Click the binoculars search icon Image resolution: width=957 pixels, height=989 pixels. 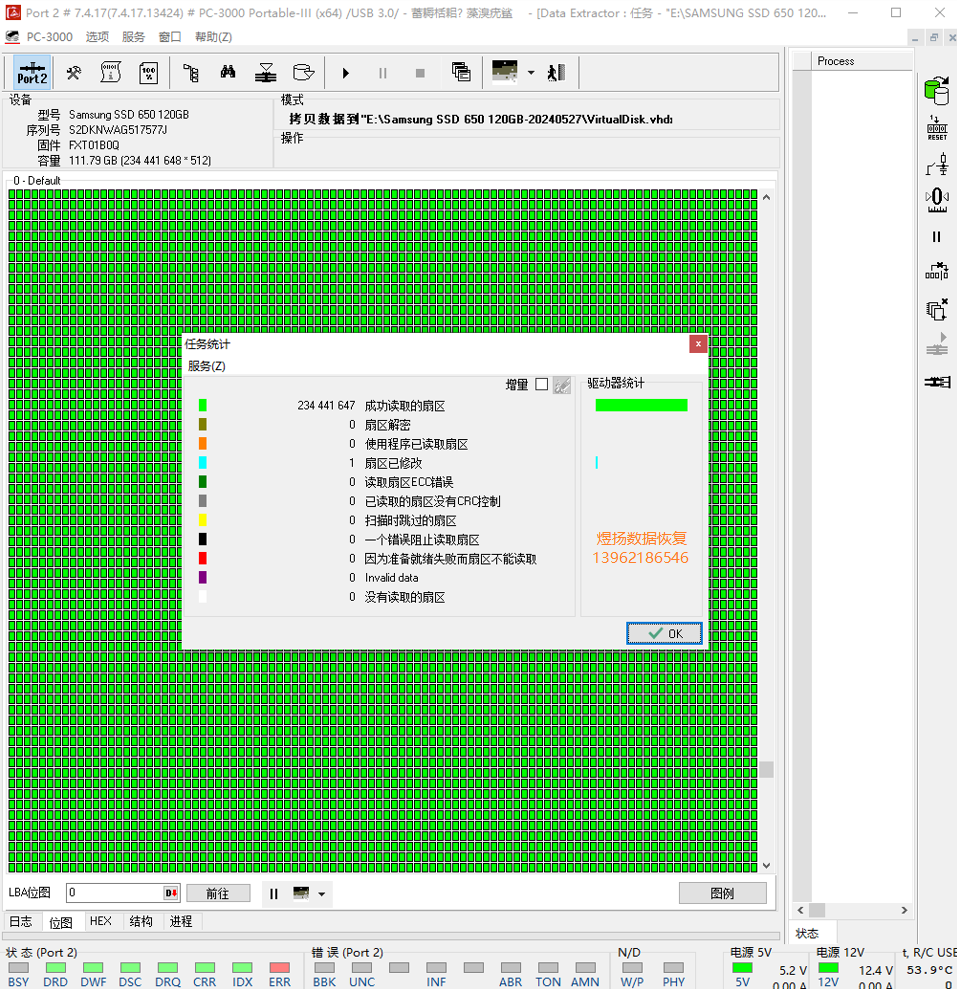click(228, 73)
